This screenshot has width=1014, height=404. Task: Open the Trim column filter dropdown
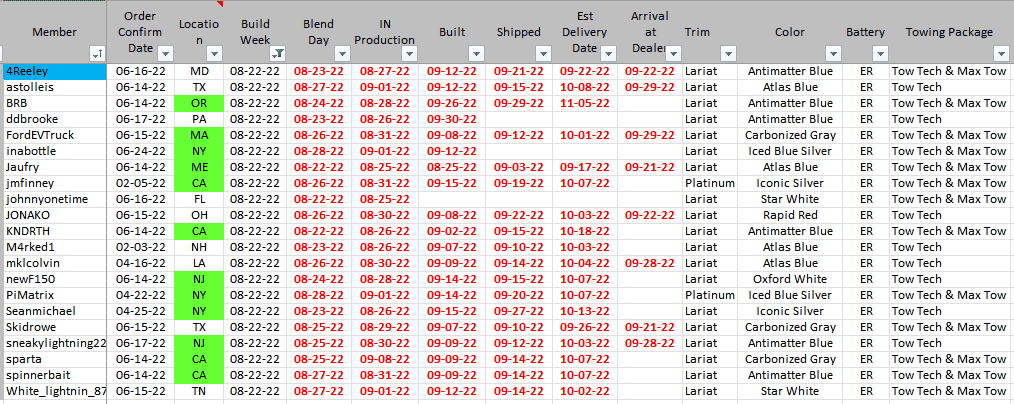[x=728, y=53]
